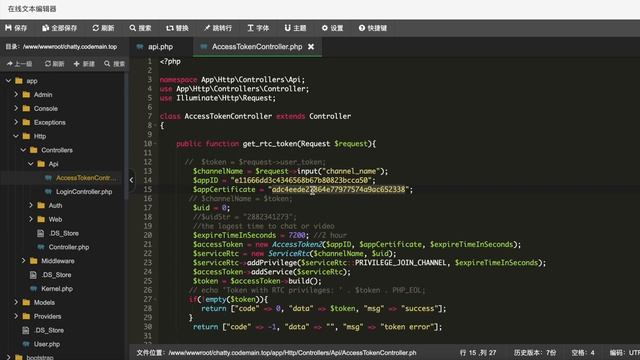The width and height of the screenshot is (640, 360).
Task: Click the Middleware folder icon
Action: pos(34,261)
